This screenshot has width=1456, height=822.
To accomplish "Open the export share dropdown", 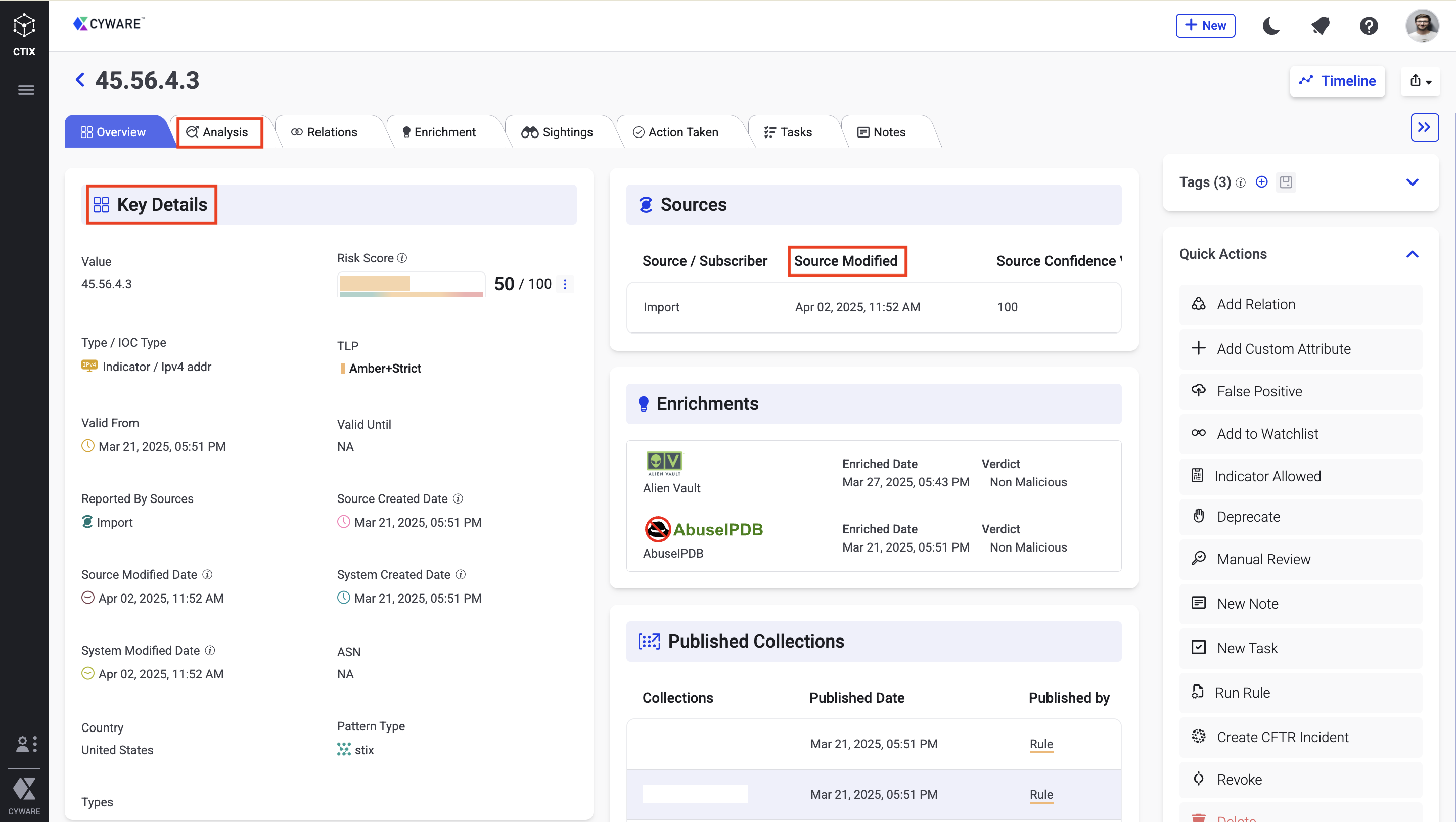I will click(x=1420, y=81).
